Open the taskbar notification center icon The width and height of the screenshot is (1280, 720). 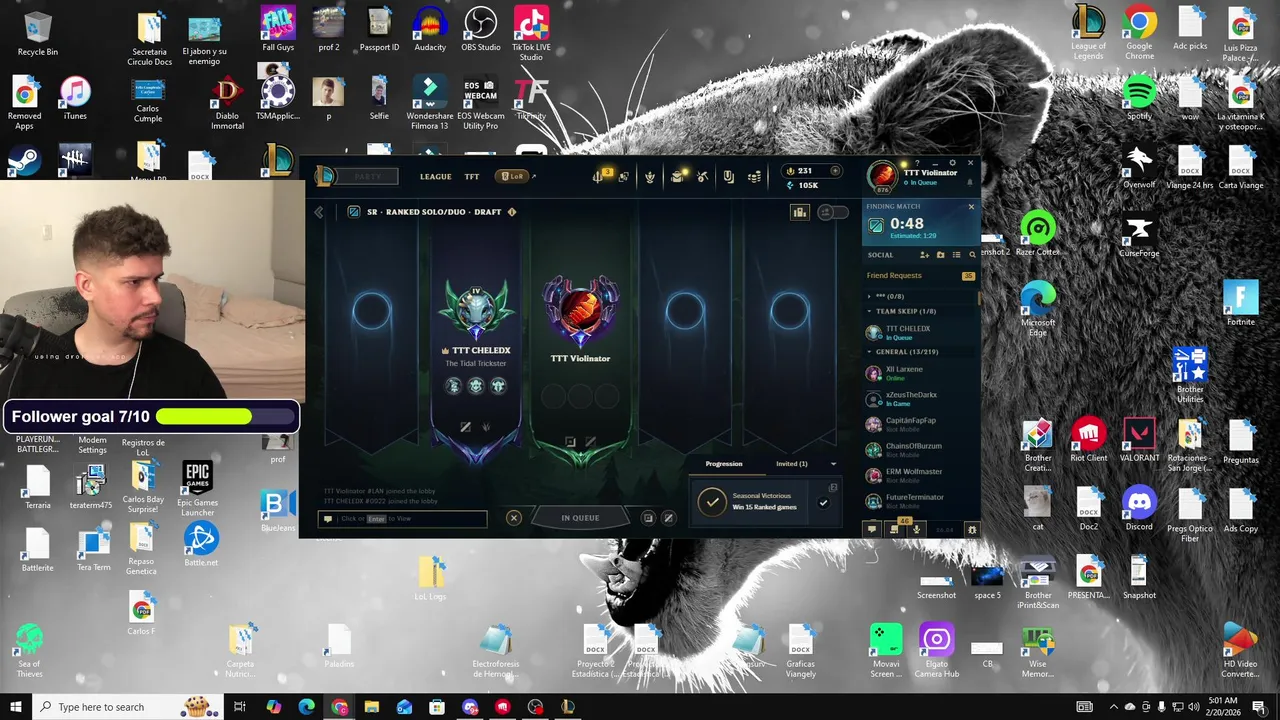(1259, 707)
